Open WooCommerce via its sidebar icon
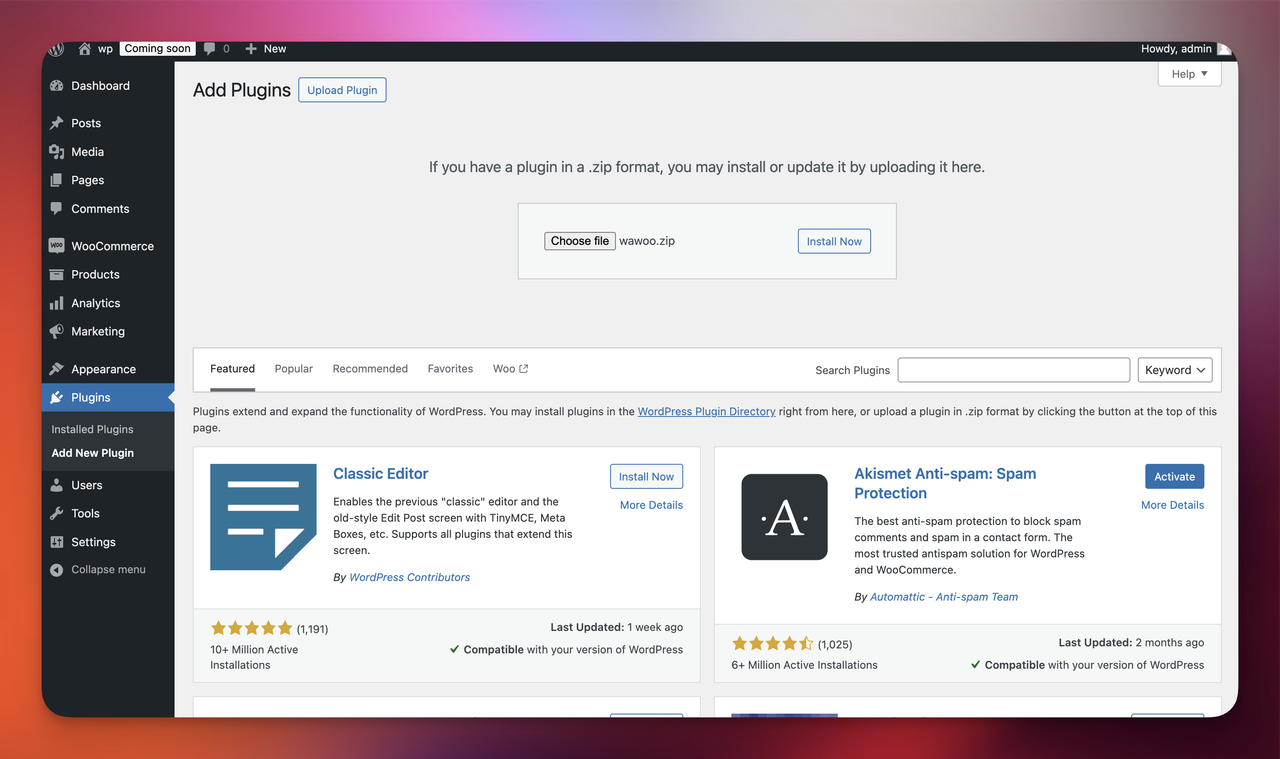Image resolution: width=1280 pixels, height=759 pixels. [x=57, y=246]
